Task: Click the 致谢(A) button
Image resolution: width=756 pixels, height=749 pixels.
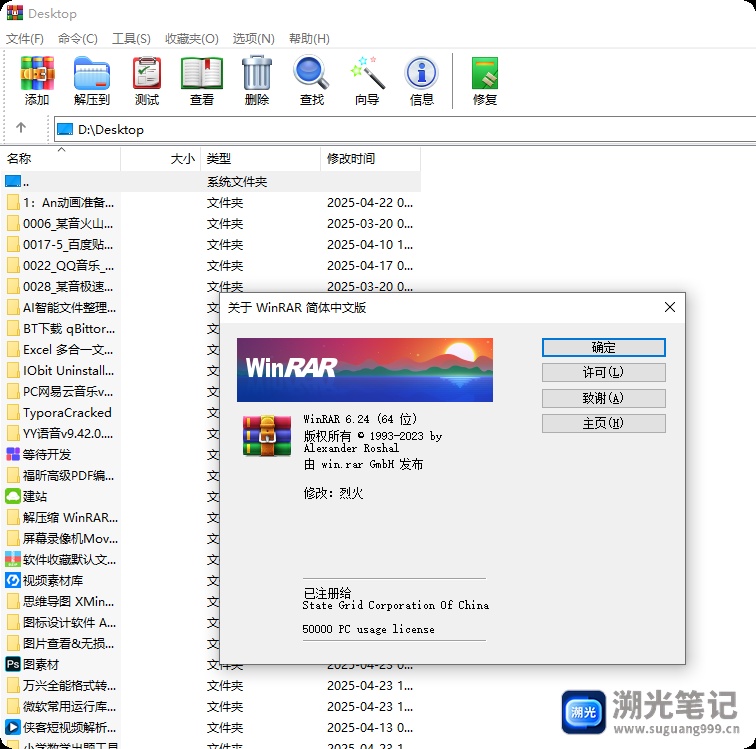Action: 603,398
